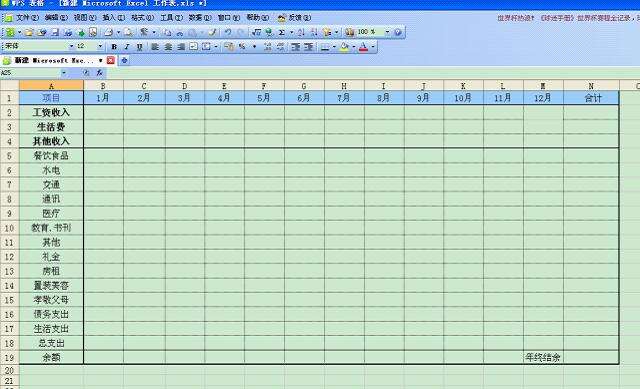Expand the zoom 100% dropdown
Image resolution: width=640 pixels, height=389 pixels.
click(x=387, y=32)
